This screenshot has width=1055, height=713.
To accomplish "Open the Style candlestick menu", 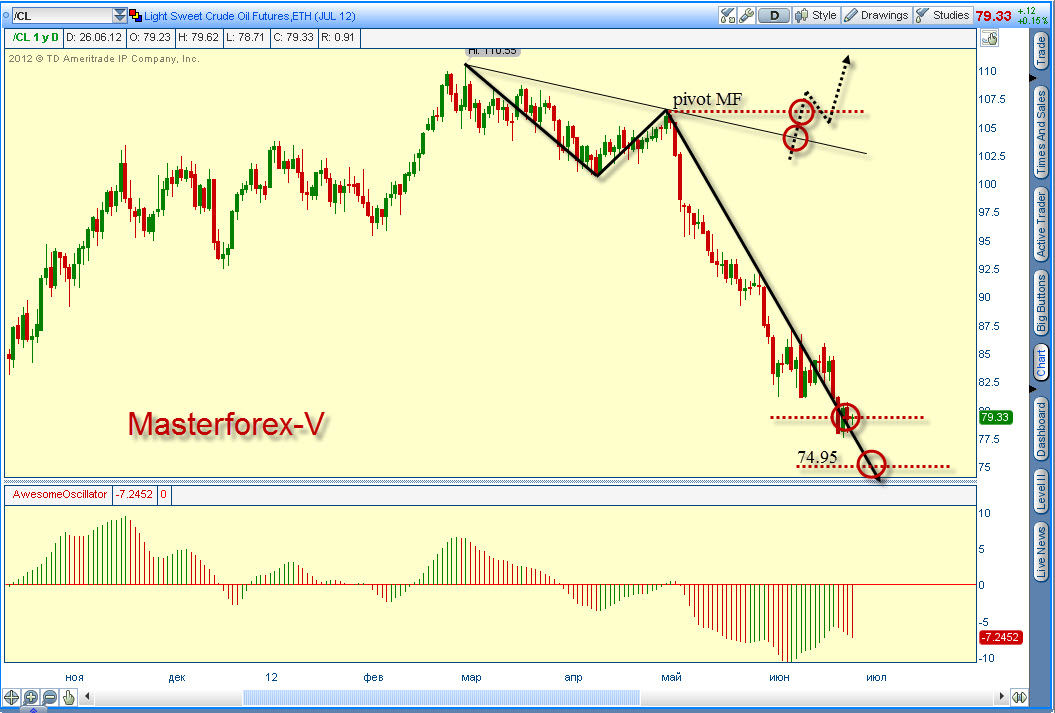I will 815,15.
